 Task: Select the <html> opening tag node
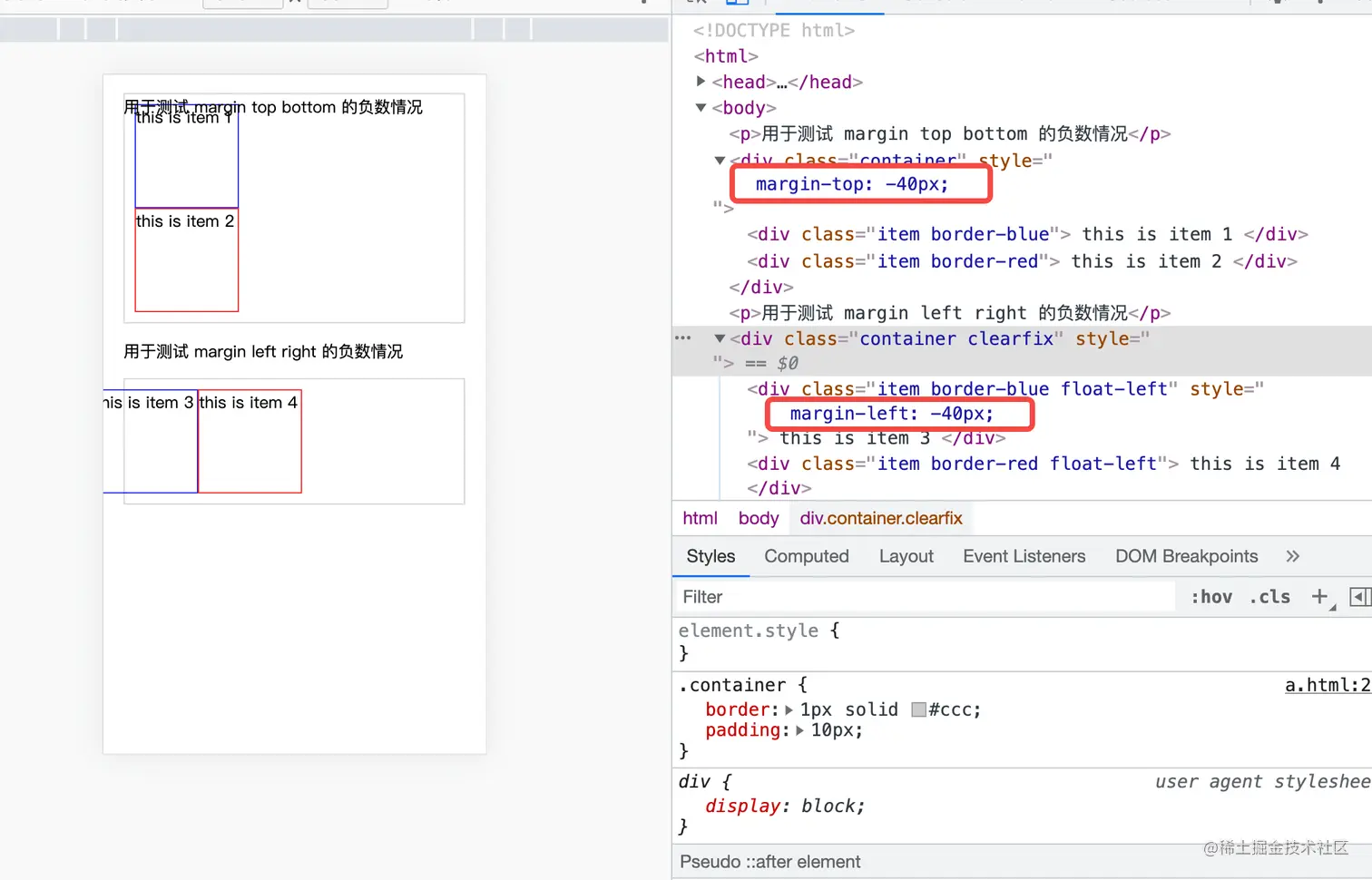(726, 56)
